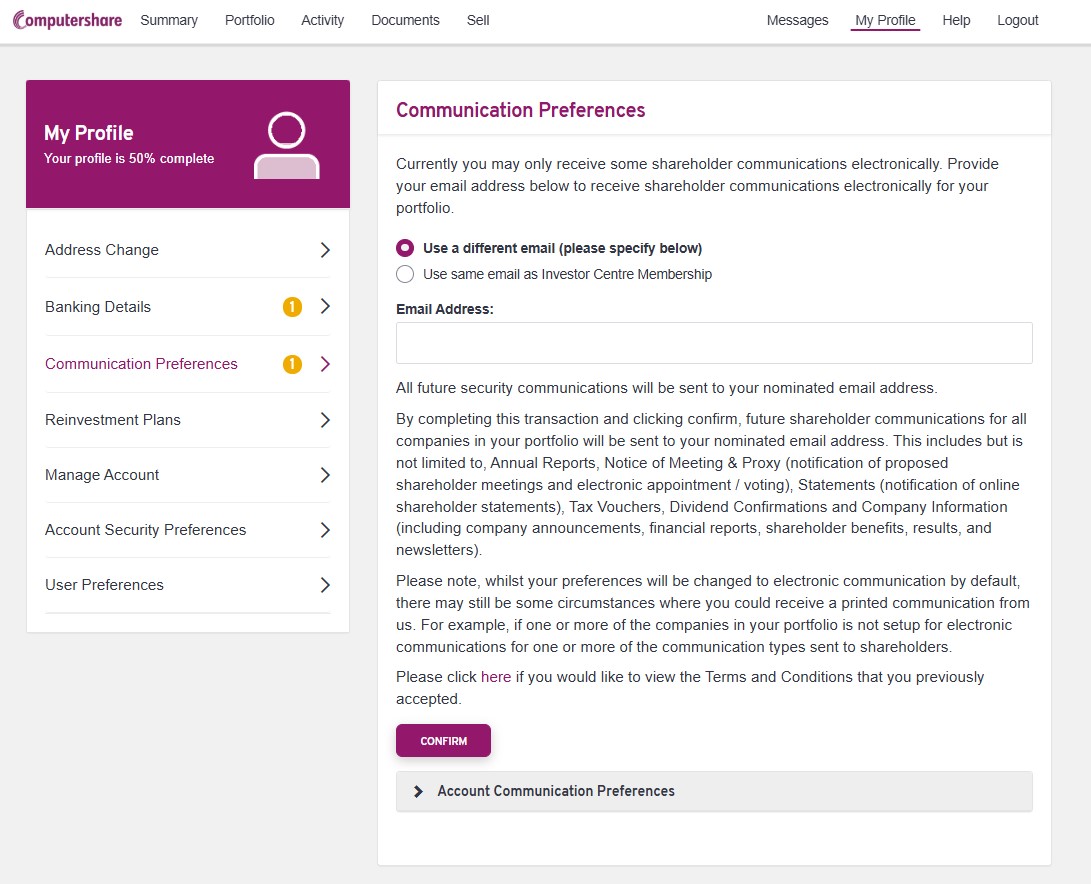Click the User Preferences chevron arrow

(325, 585)
